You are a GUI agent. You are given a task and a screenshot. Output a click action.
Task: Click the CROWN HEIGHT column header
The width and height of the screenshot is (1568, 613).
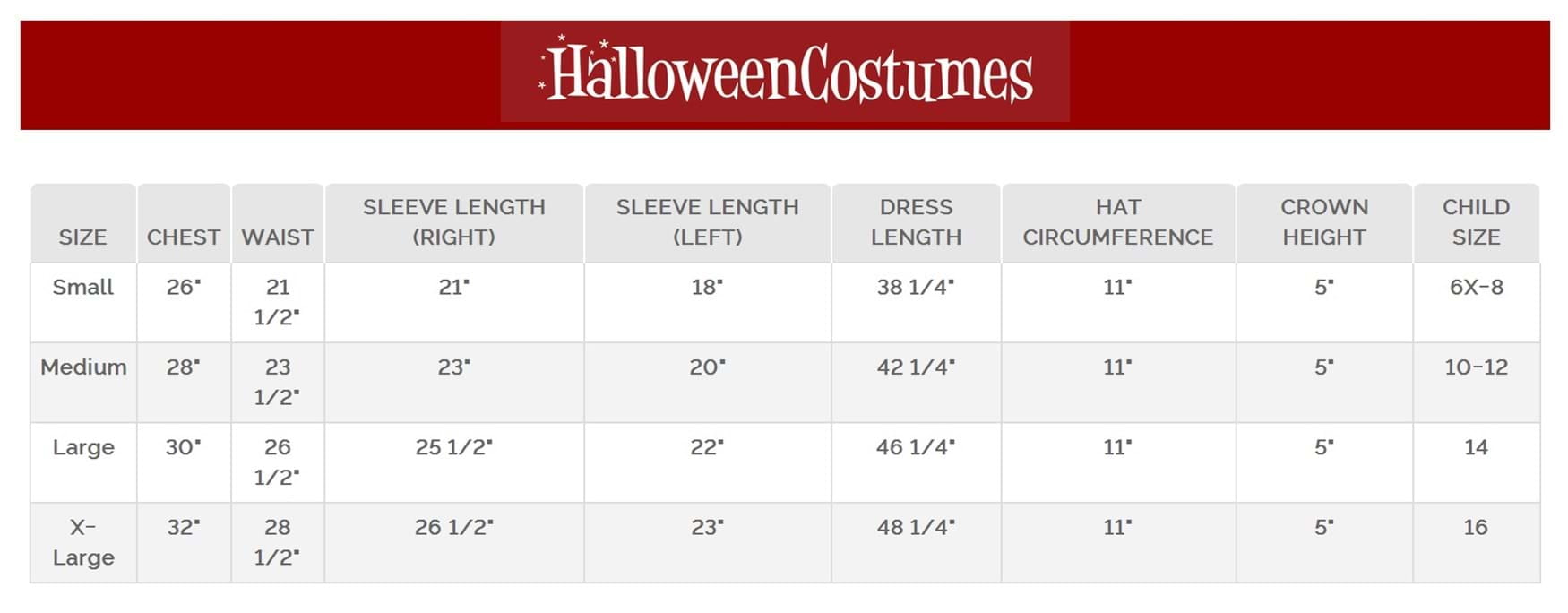point(1323,222)
